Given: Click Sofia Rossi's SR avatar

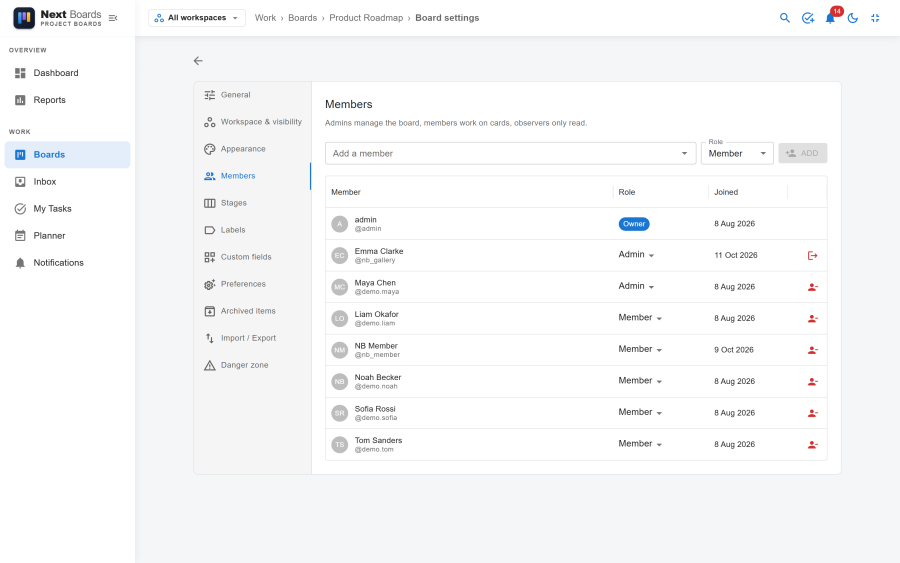Looking at the screenshot, I should click(340, 413).
